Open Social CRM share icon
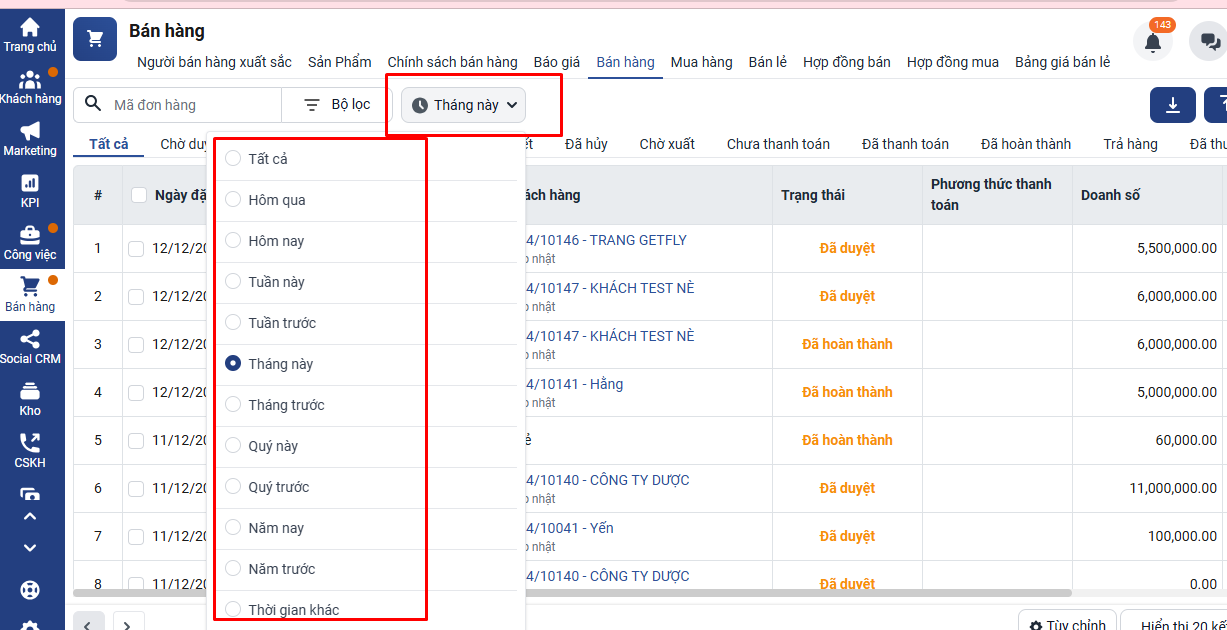 tap(30, 340)
